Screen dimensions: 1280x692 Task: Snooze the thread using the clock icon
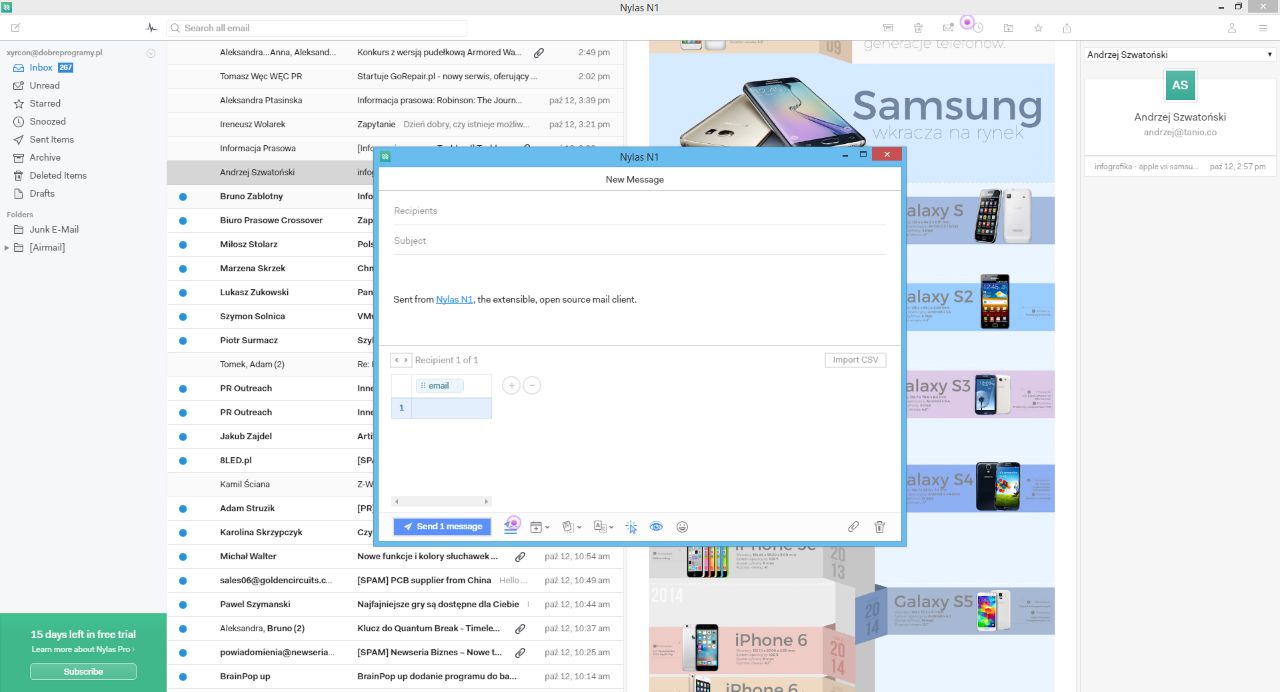[x=978, y=28]
